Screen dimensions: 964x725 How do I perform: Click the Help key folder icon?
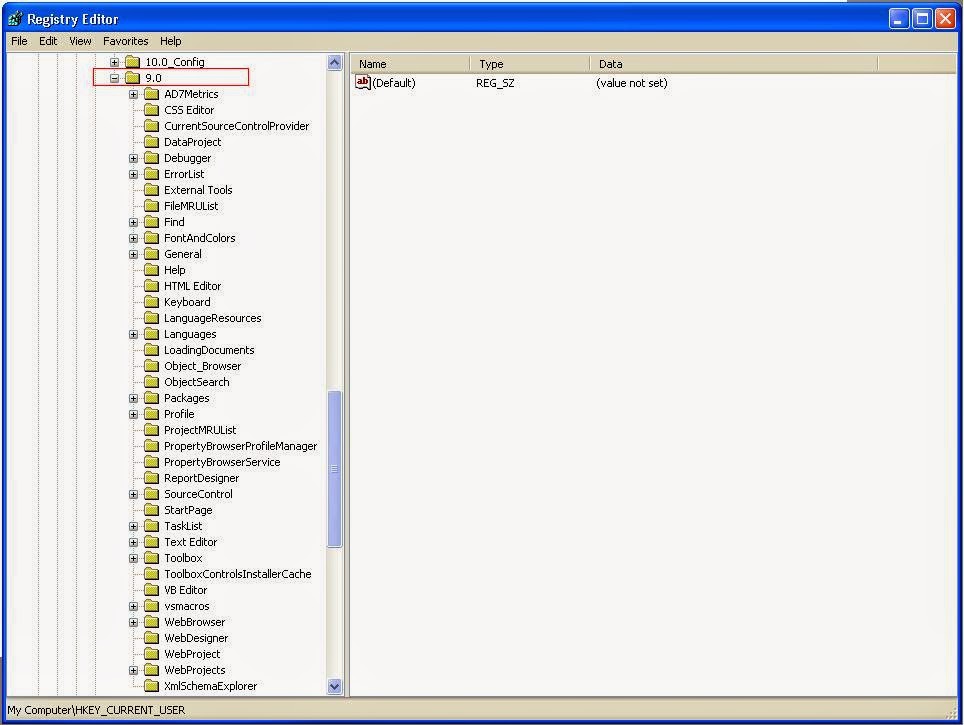pos(151,269)
